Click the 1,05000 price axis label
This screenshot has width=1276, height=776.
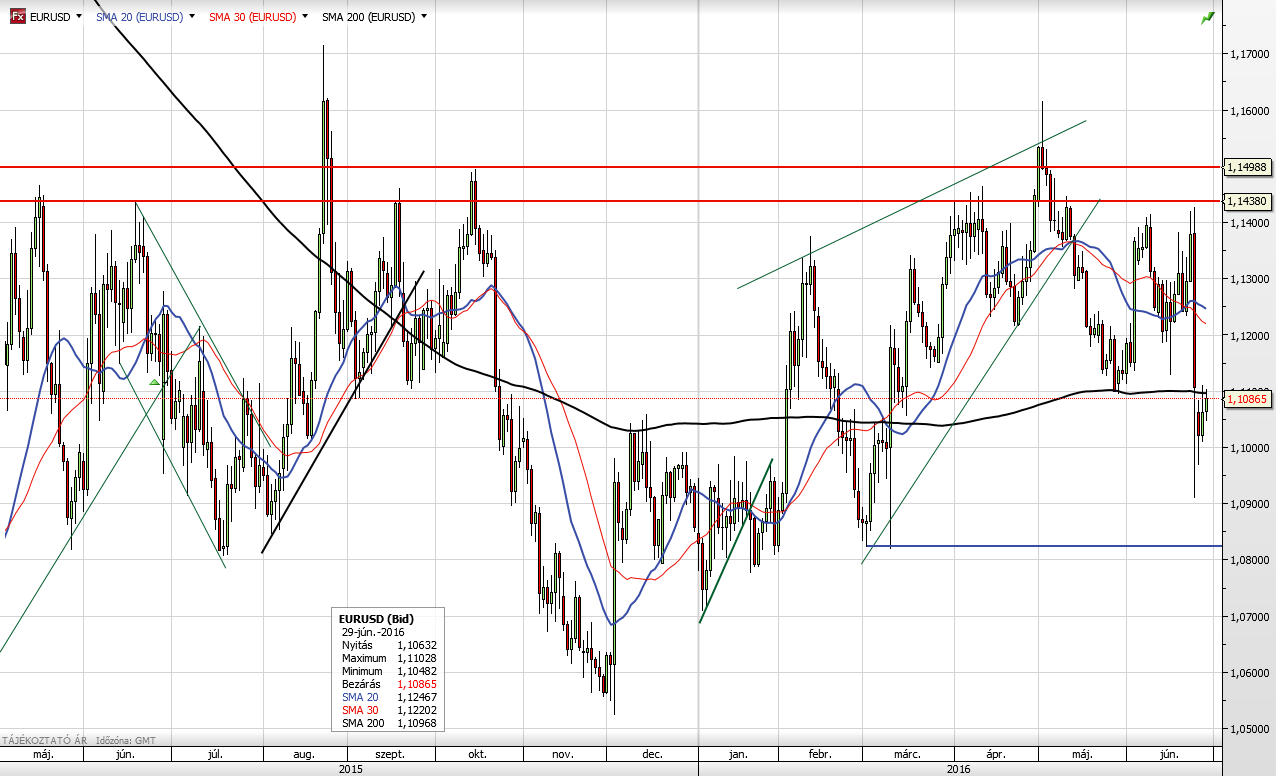click(1252, 729)
